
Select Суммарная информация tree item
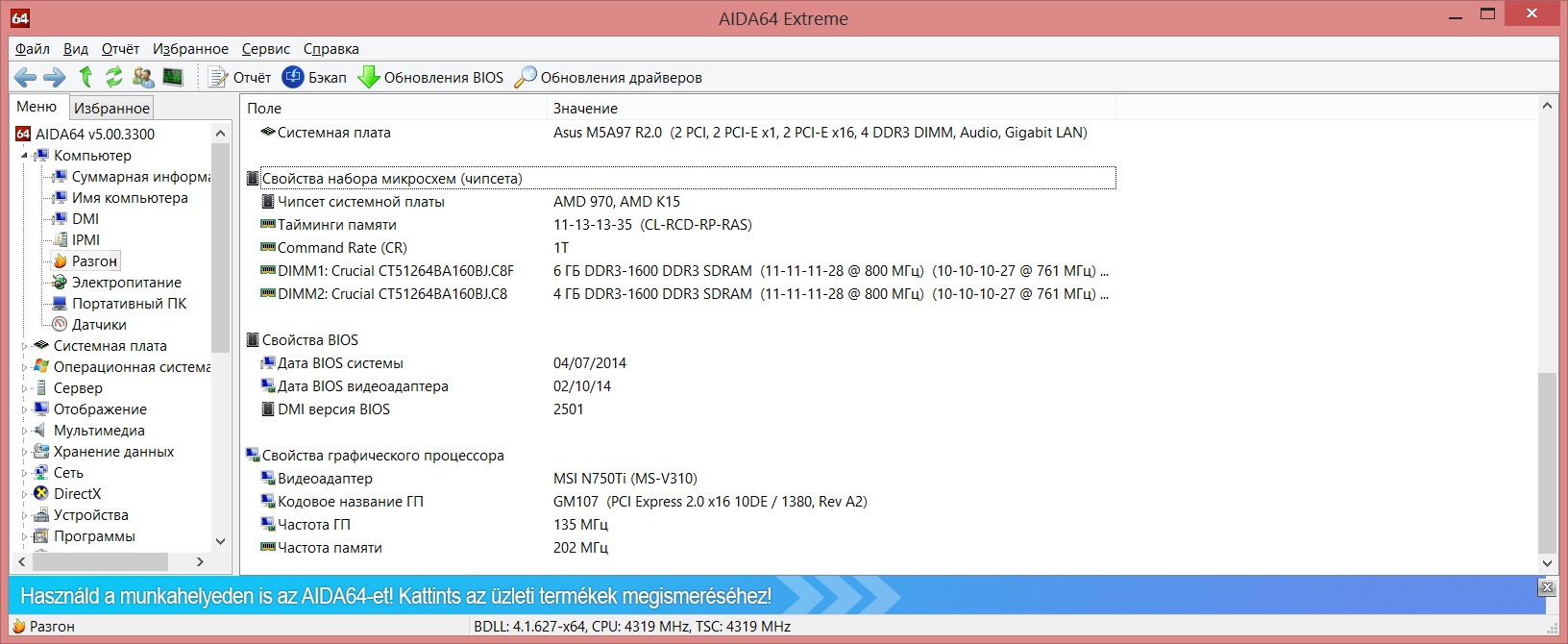tap(132, 177)
